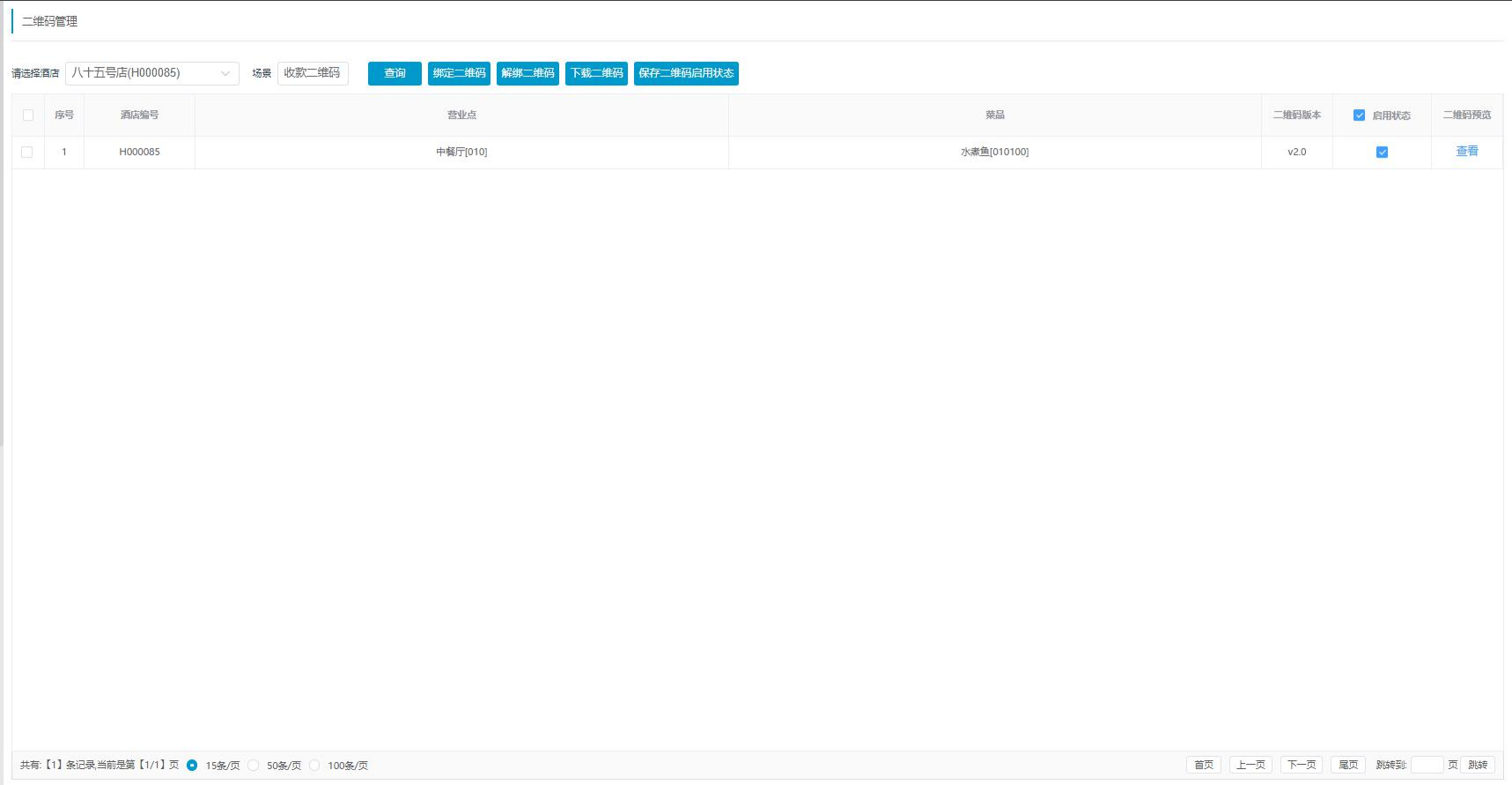Click 上一页 previous page button
1512x785 pixels.
click(1250, 765)
